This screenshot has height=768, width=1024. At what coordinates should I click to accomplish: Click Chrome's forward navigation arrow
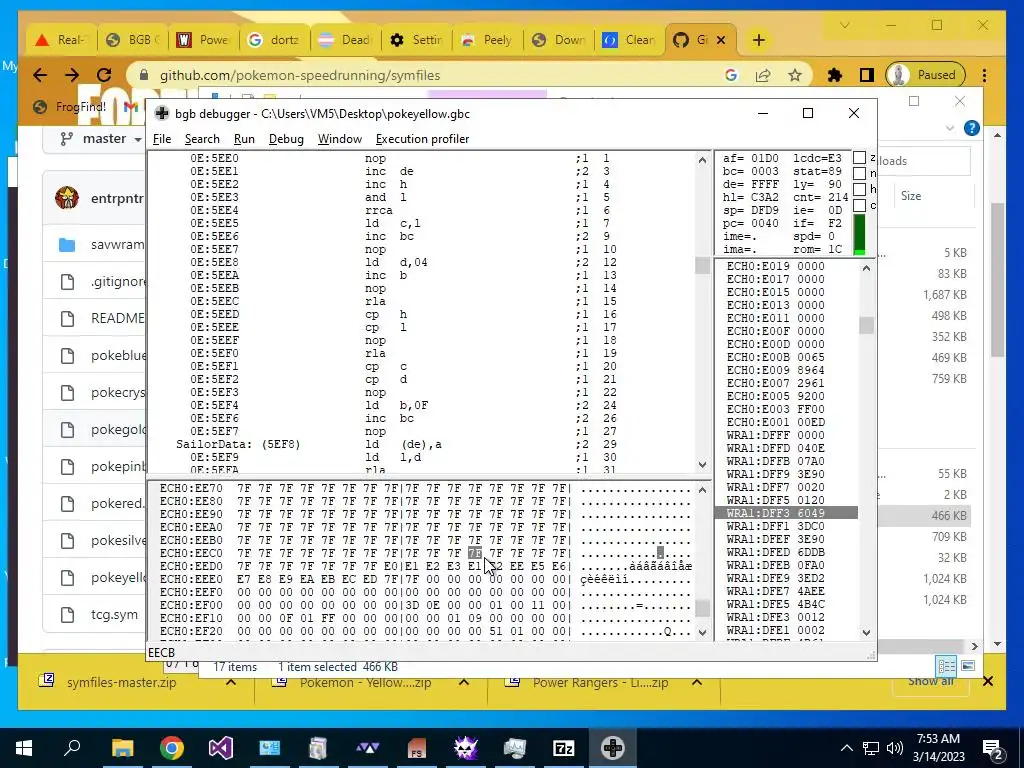(72, 75)
